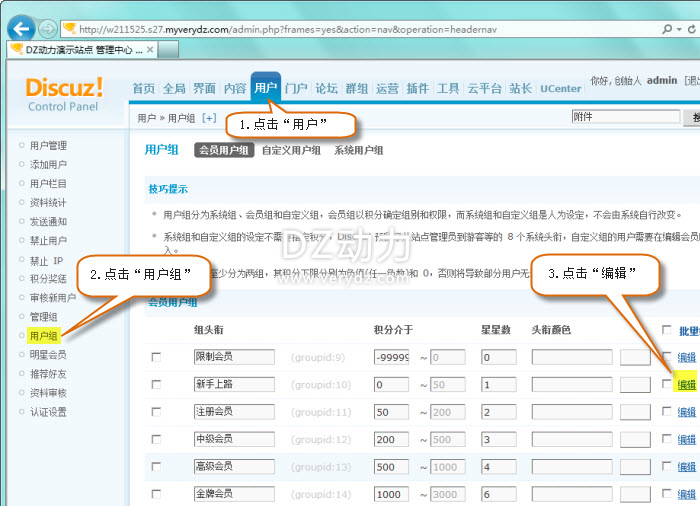Image resolution: width=700 pixels, height=506 pixels.
Task: Open the 用户 tab in the top navigation
Action: coord(265,88)
